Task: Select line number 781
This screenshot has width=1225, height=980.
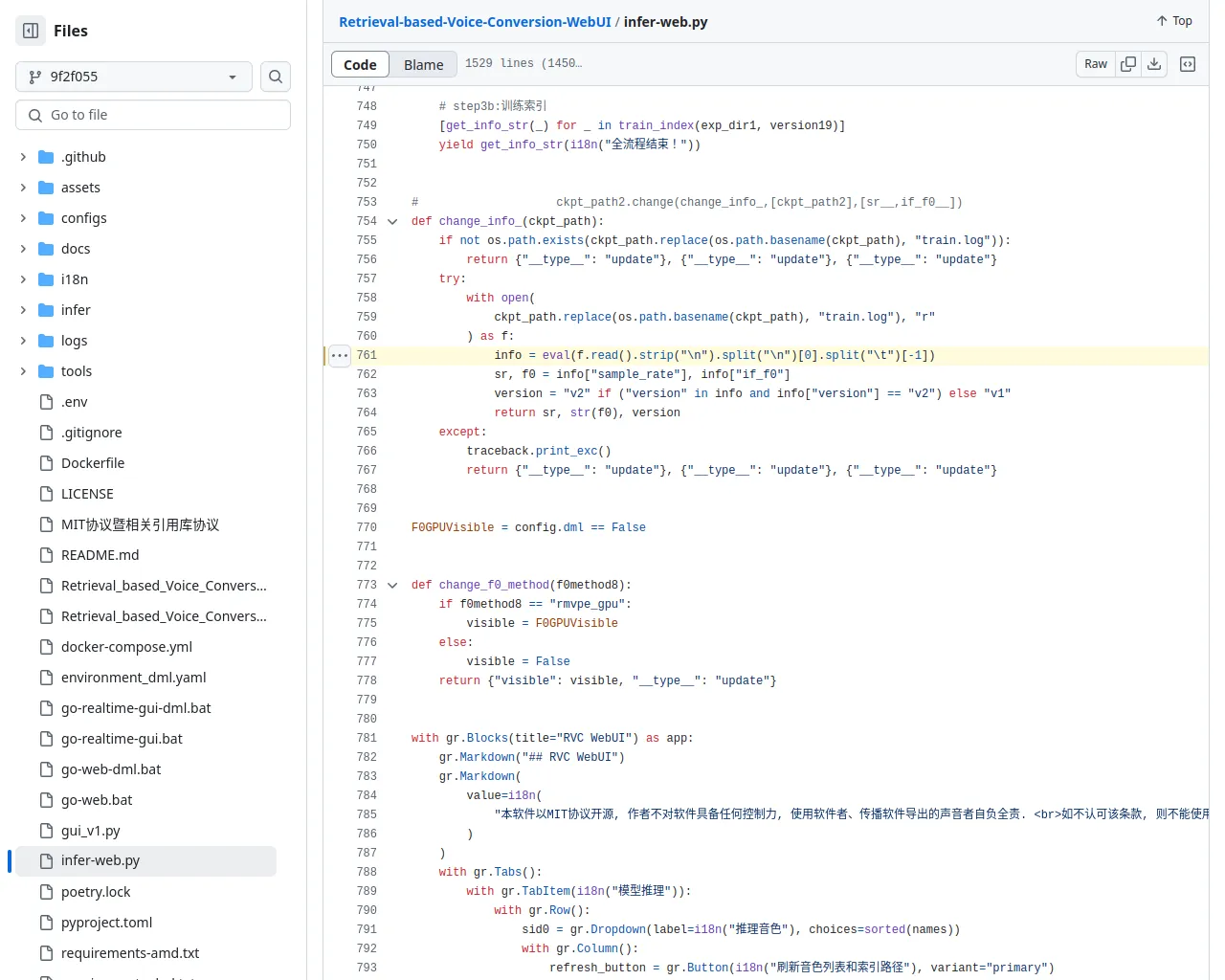Action: pyautogui.click(x=367, y=738)
